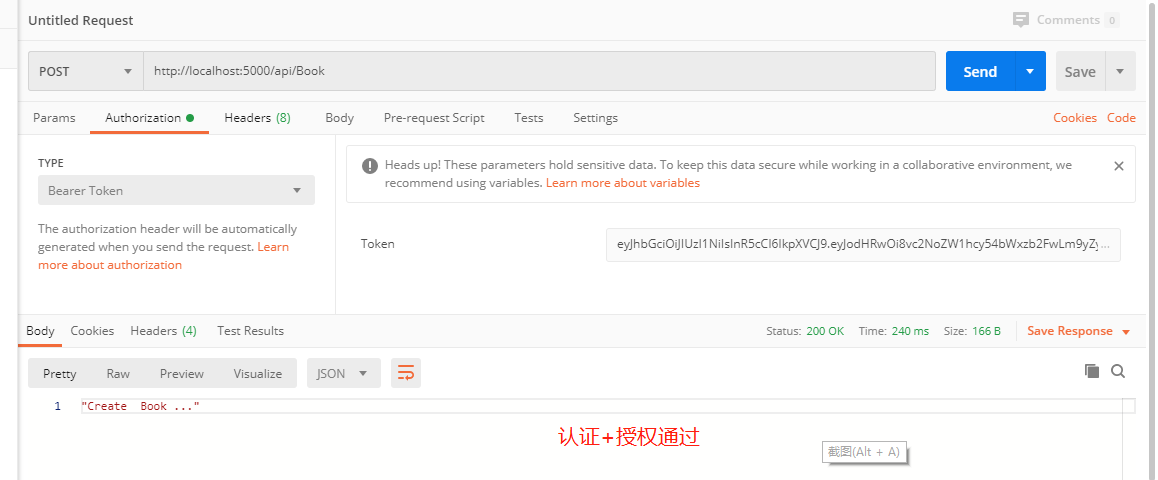Save the request with Save button
Screen dimensions: 1158x480
(x=1080, y=72)
